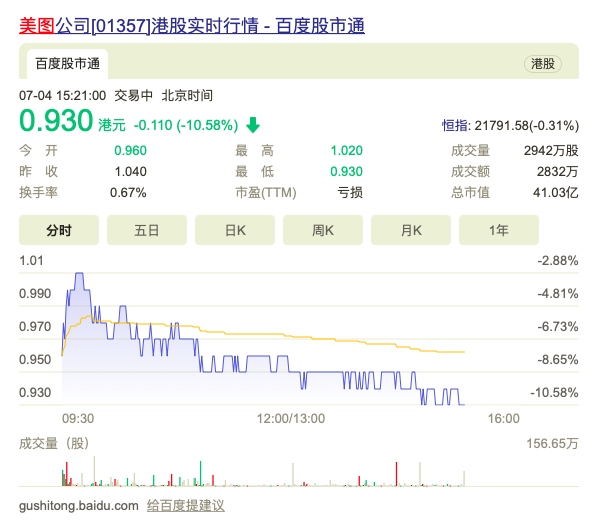Open the 给百度提建议 feedback link
The height and width of the screenshot is (532, 610).
pyautogui.click(x=185, y=506)
